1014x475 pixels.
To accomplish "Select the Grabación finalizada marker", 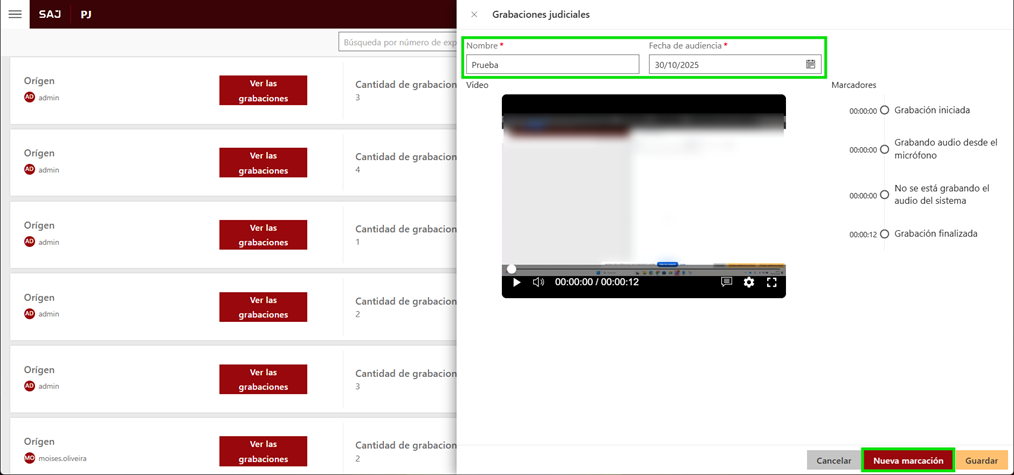I will 884,234.
